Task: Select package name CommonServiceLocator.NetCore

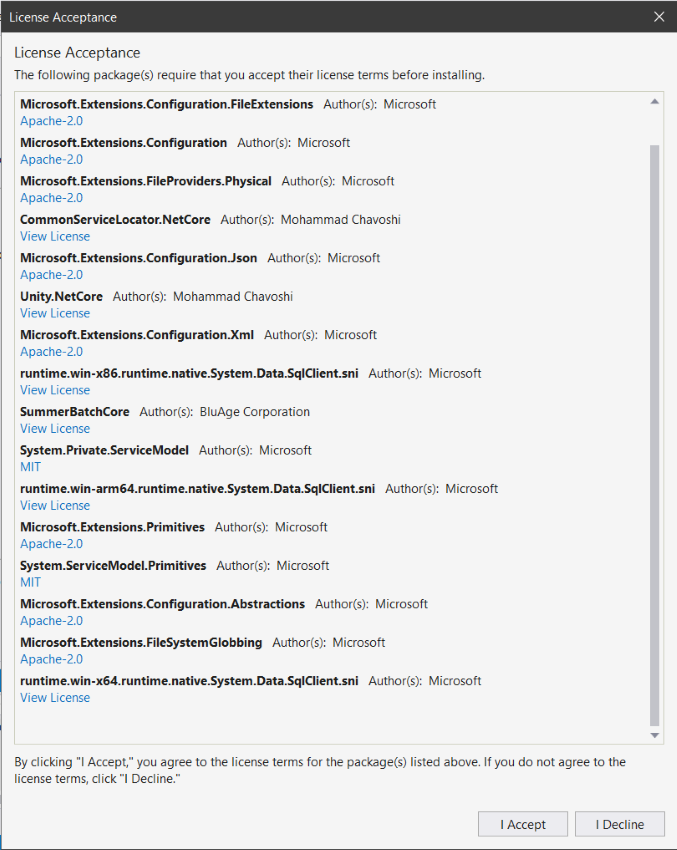Action: [x=115, y=220]
